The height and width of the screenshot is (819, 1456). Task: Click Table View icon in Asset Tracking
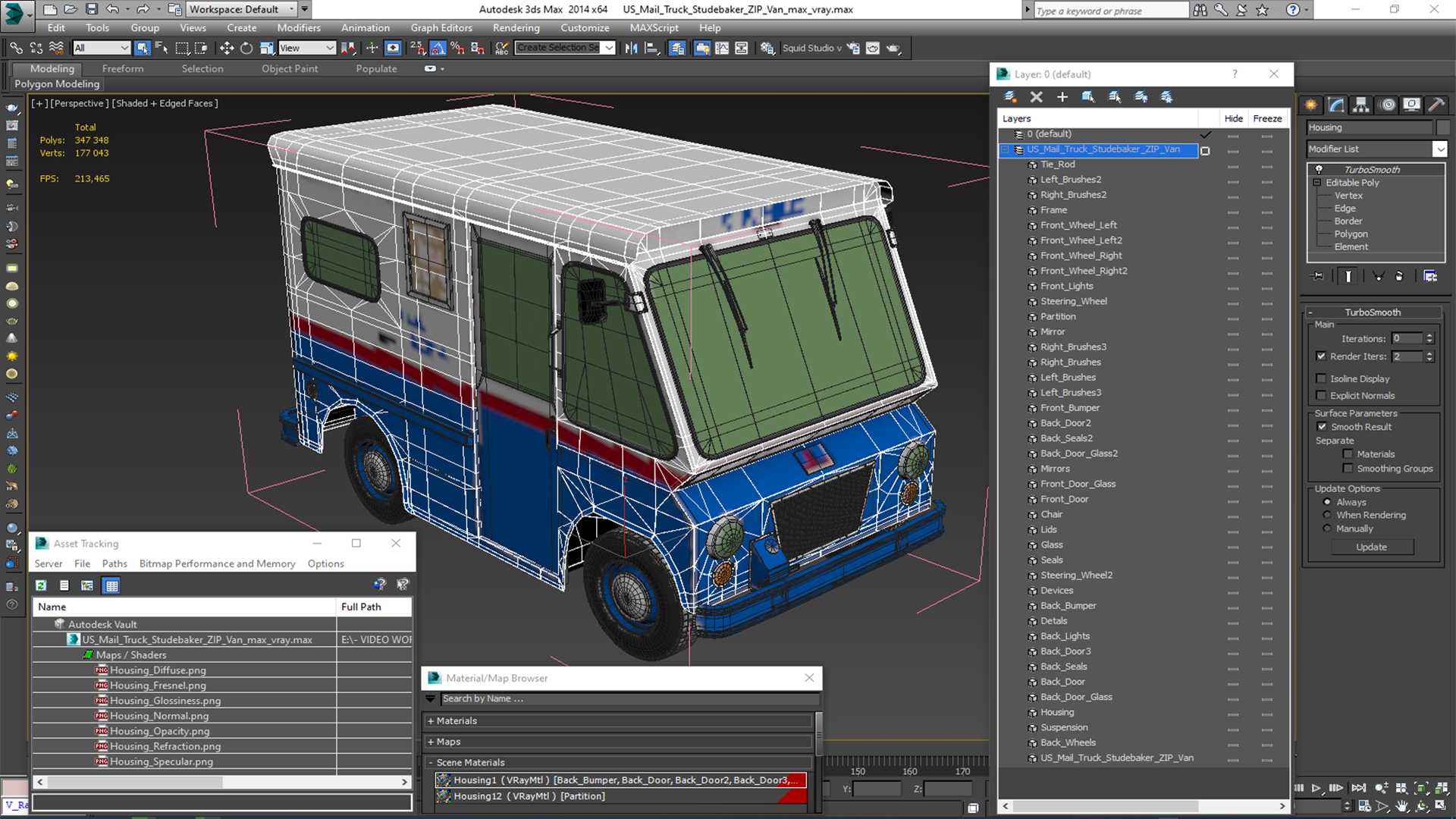coord(111,585)
